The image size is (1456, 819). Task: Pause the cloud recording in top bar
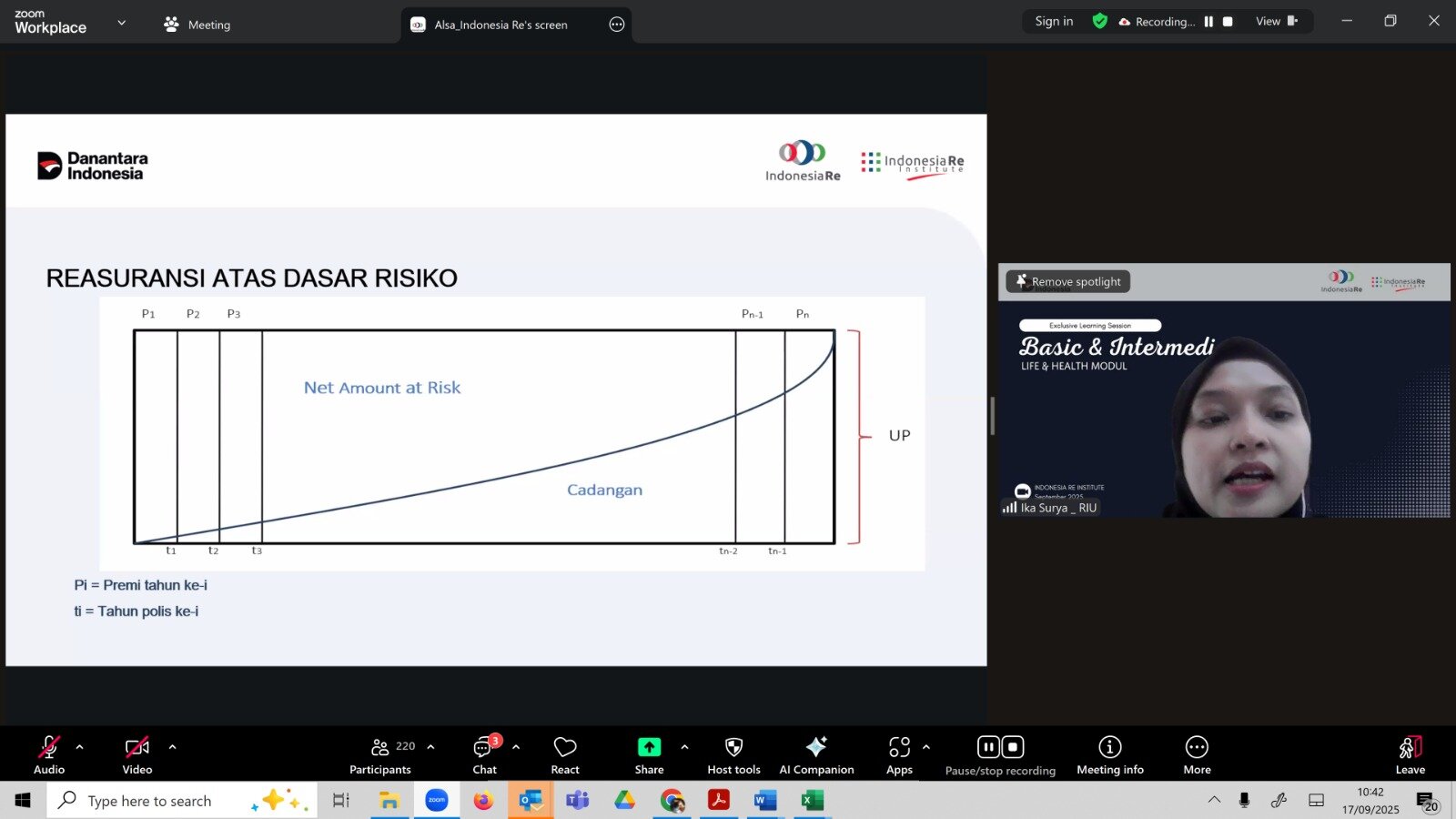(x=1208, y=22)
